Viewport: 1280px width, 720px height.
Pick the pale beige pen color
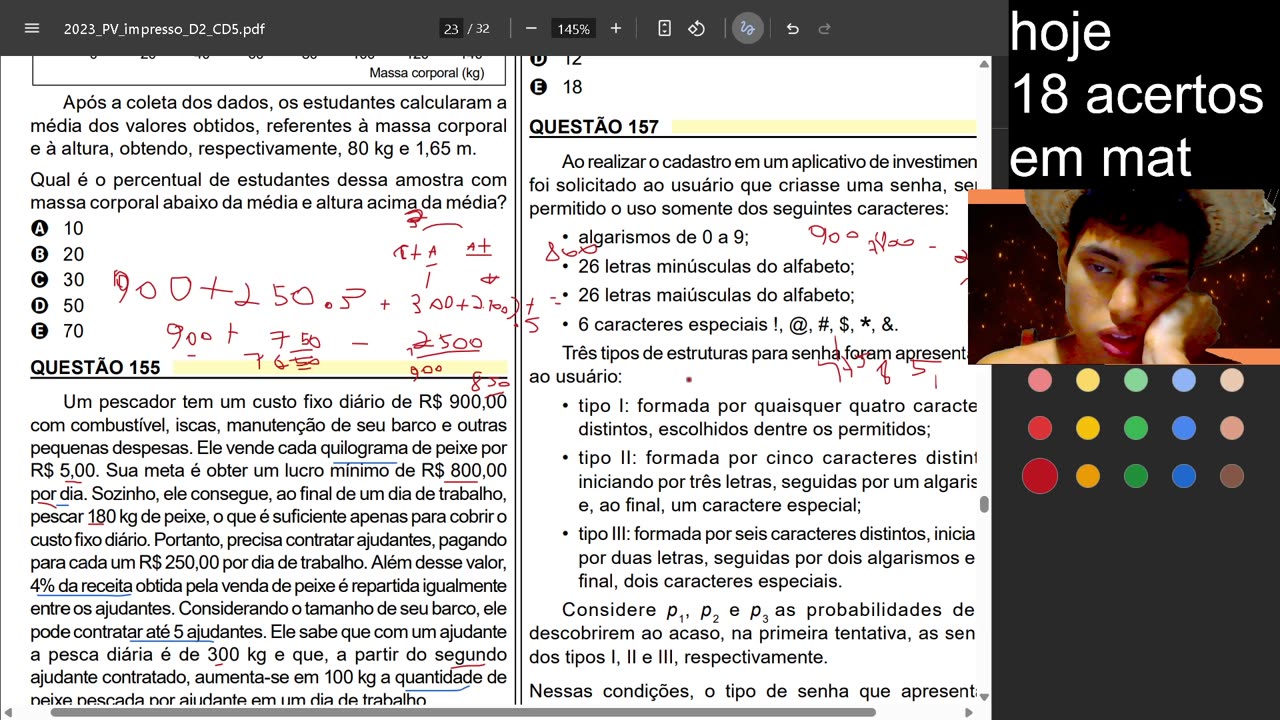coord(1232,380)
